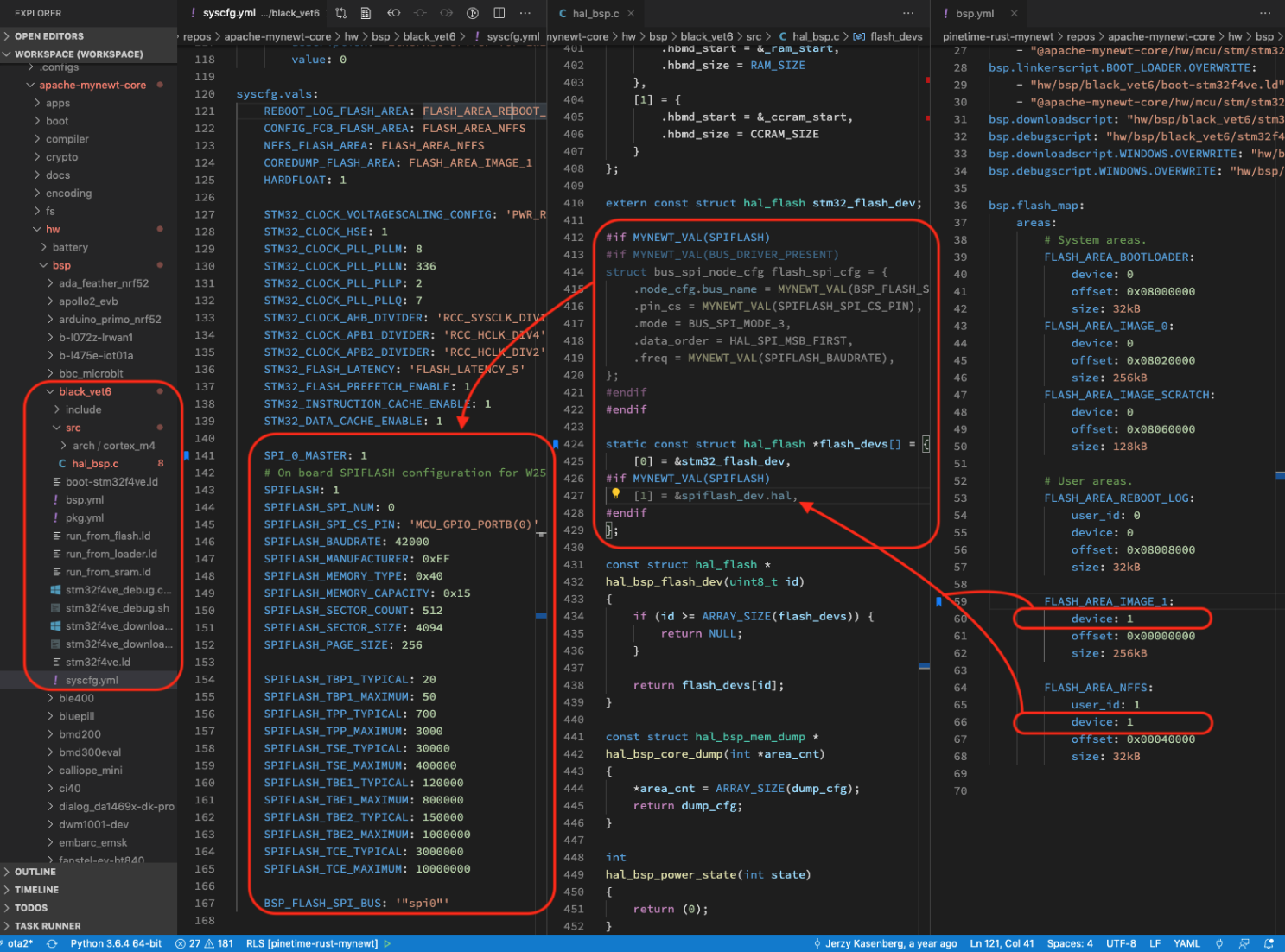Screen dimensions: 1285x952
Task: Open hal_bsp.c in the file explorer tree
Action: [95, 464]
